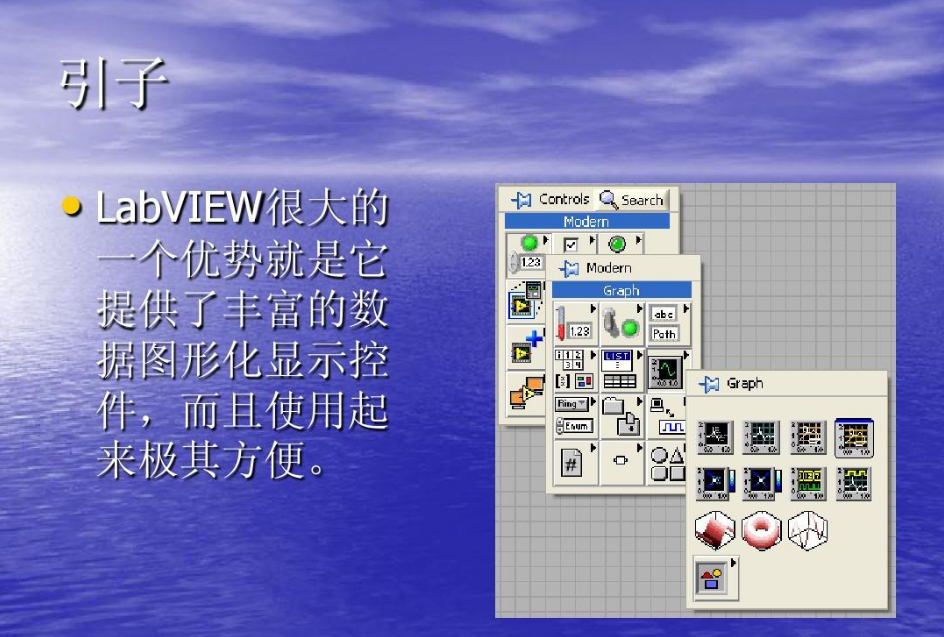Click the slide title 引子
Viewport: 944px width, 637px height.
click(x=113, y=83)
